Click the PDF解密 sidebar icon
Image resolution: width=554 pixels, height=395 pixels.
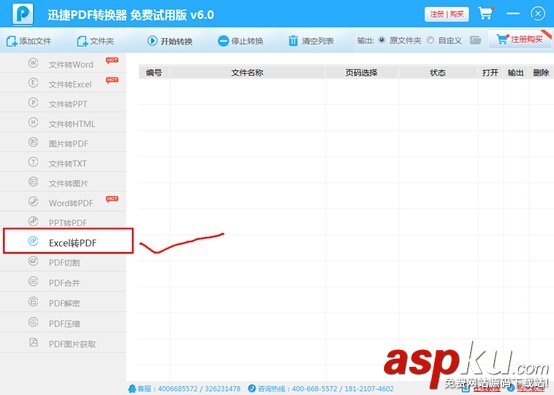[33, 302]
